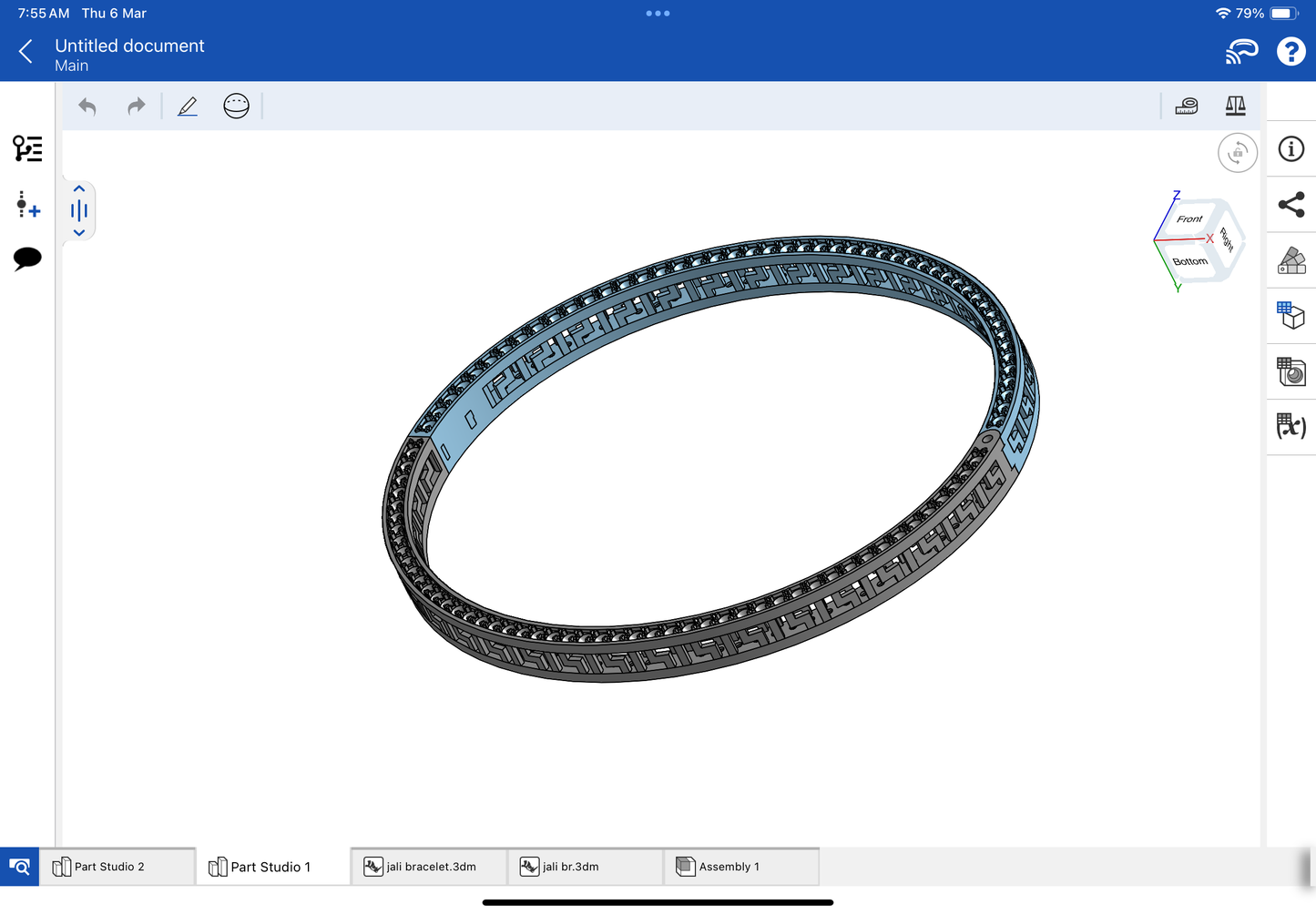Toggle the 3D rotation lock
Viewport: 1316px width, 914px height.
(1237, 153)
